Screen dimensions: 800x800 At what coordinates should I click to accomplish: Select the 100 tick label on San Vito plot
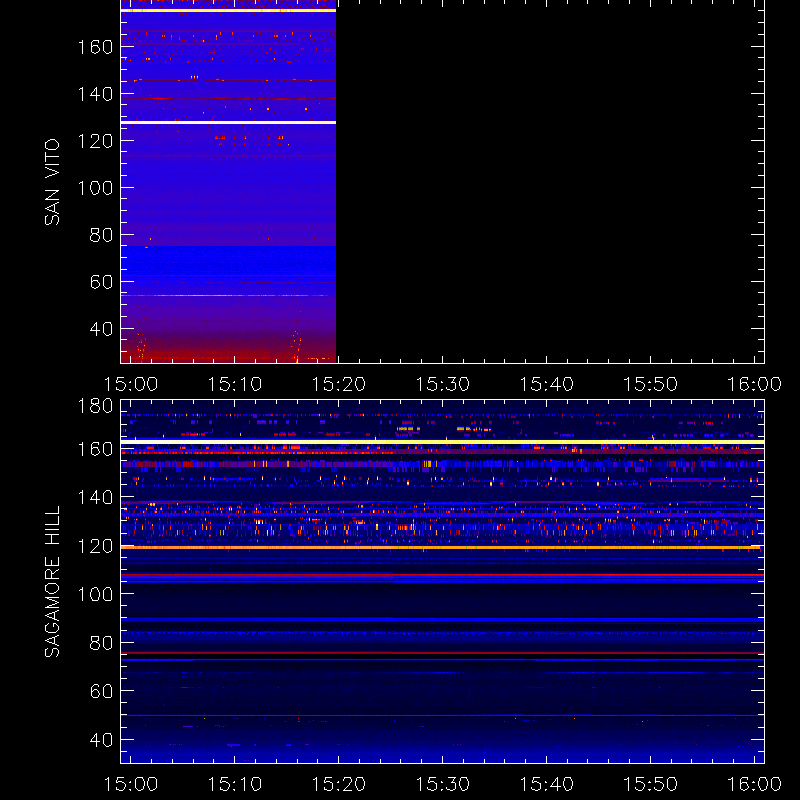[x=95, y=188]
